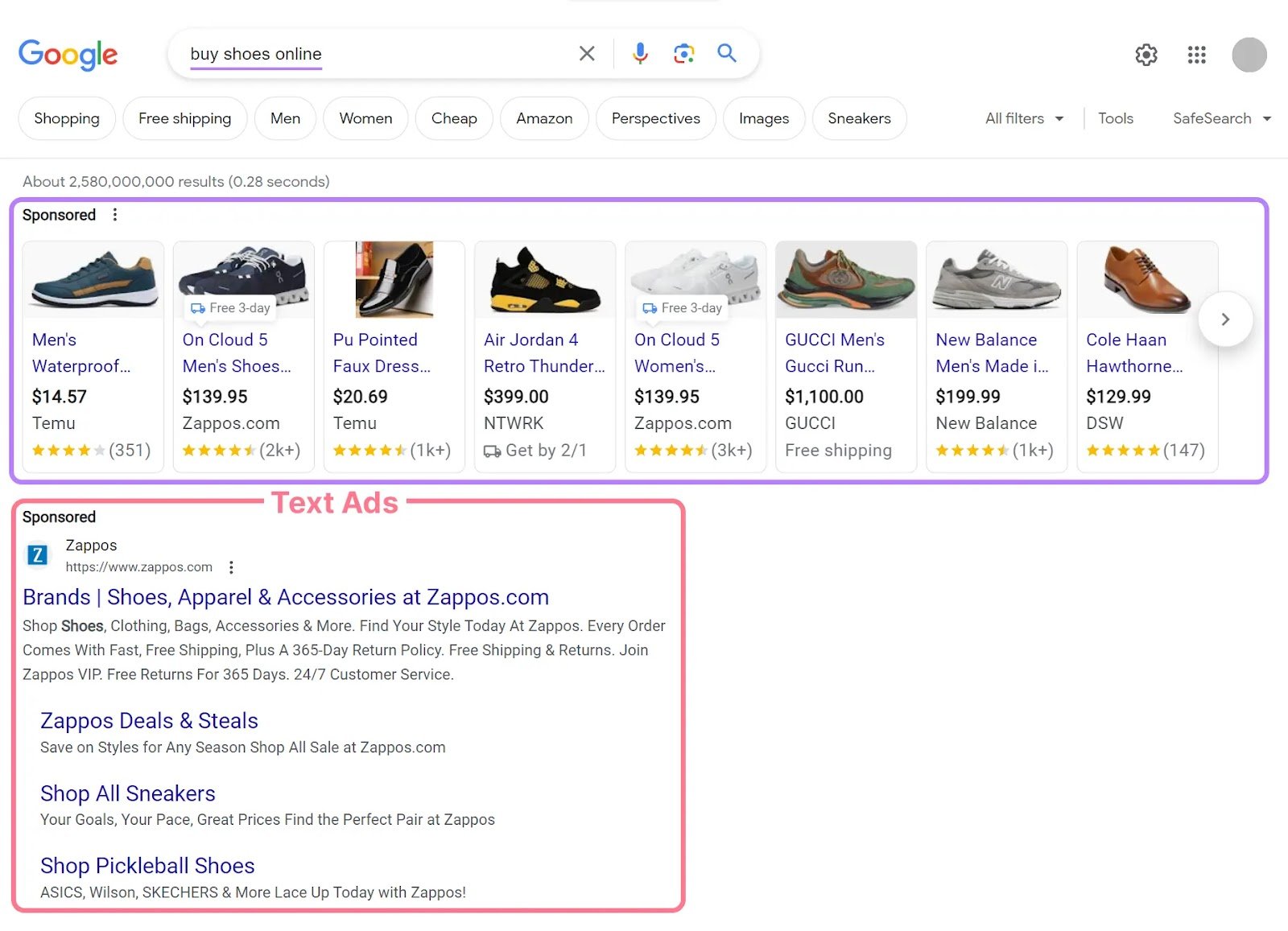Open the SafeSearch dropdown
Viewport: 1288px width, 931px height.
tap(1220, 118)
